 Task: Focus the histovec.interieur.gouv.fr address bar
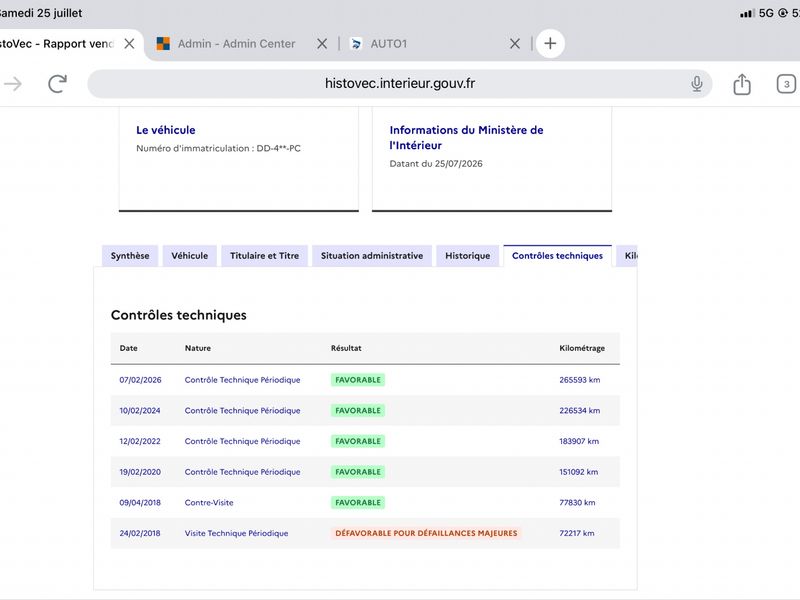point(399,84)
